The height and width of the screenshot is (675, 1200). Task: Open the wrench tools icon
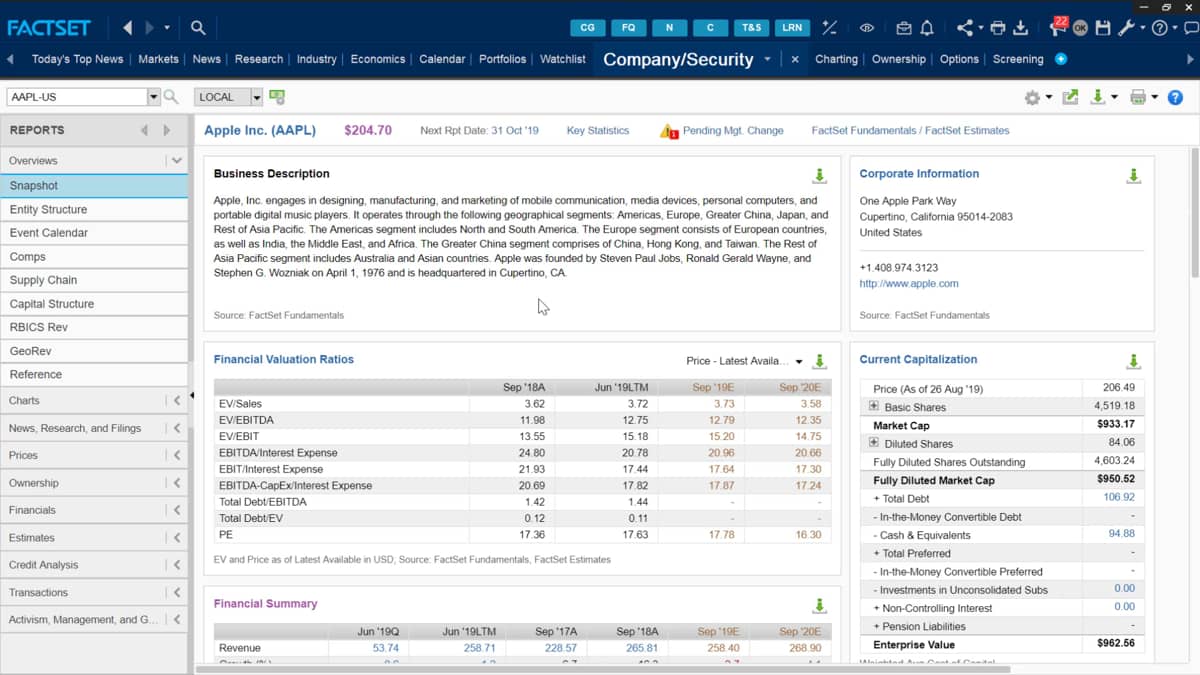click(1126, 28)
